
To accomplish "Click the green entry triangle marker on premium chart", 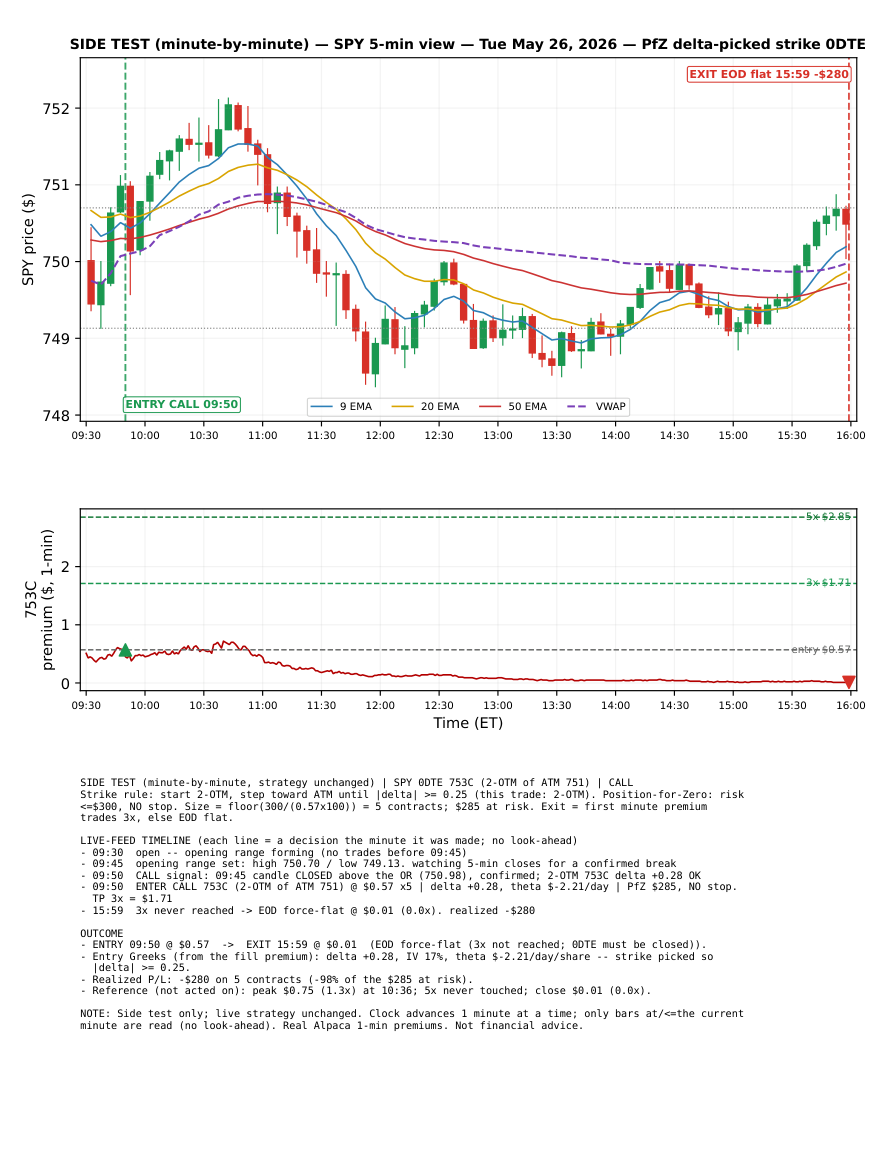I will pos(125,650).
